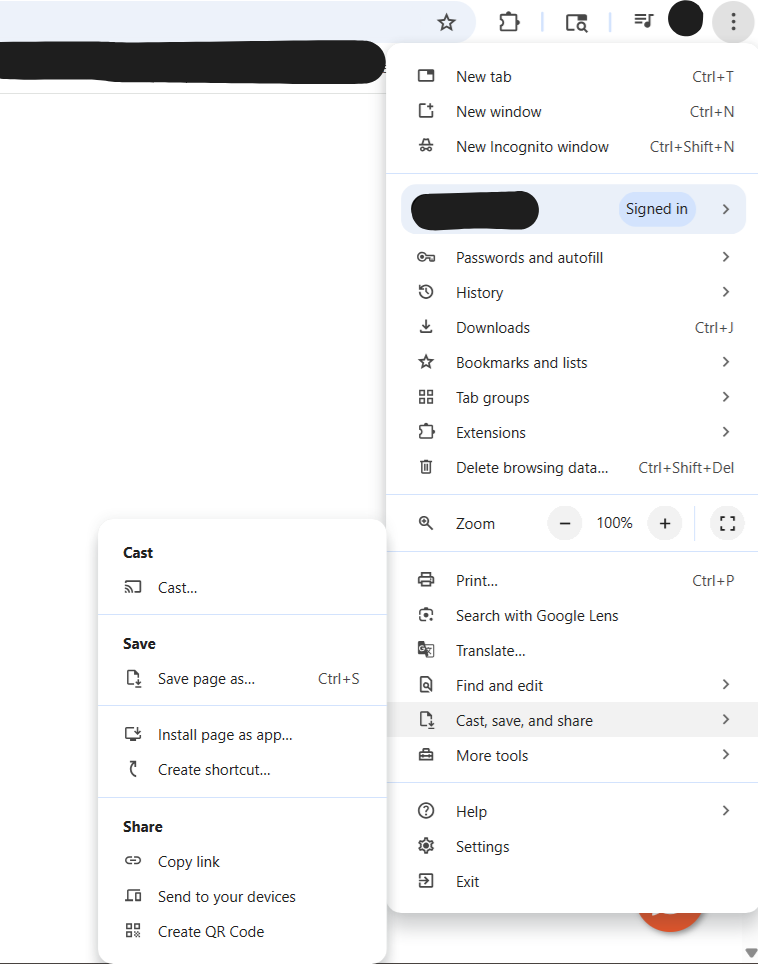Choose Save page as... option
The height and width of the screenshot is (964, 758).
(x=206, y=679)
